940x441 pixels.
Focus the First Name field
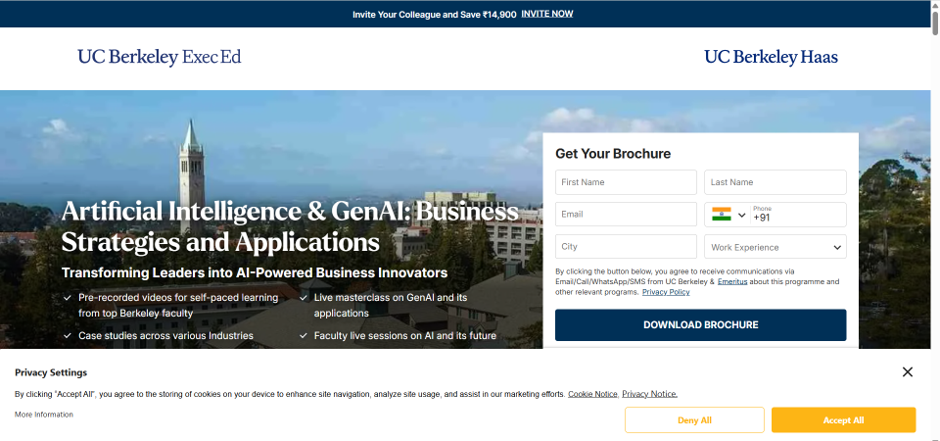[x=626, y=182]
